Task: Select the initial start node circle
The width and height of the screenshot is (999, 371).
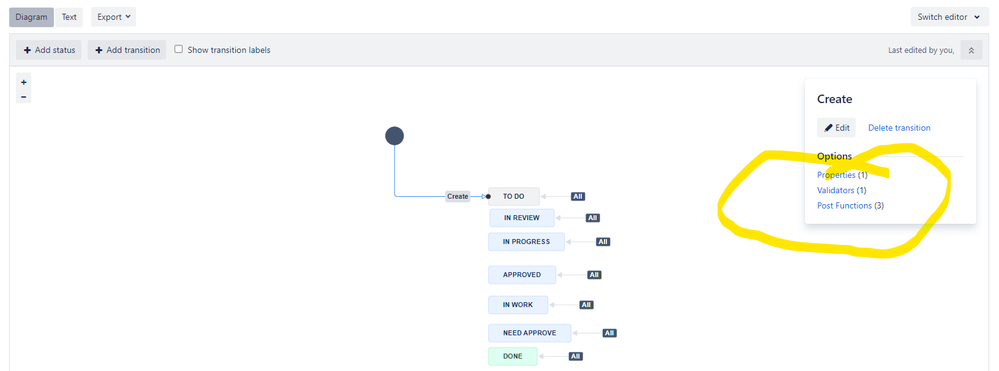Action: 394,136
